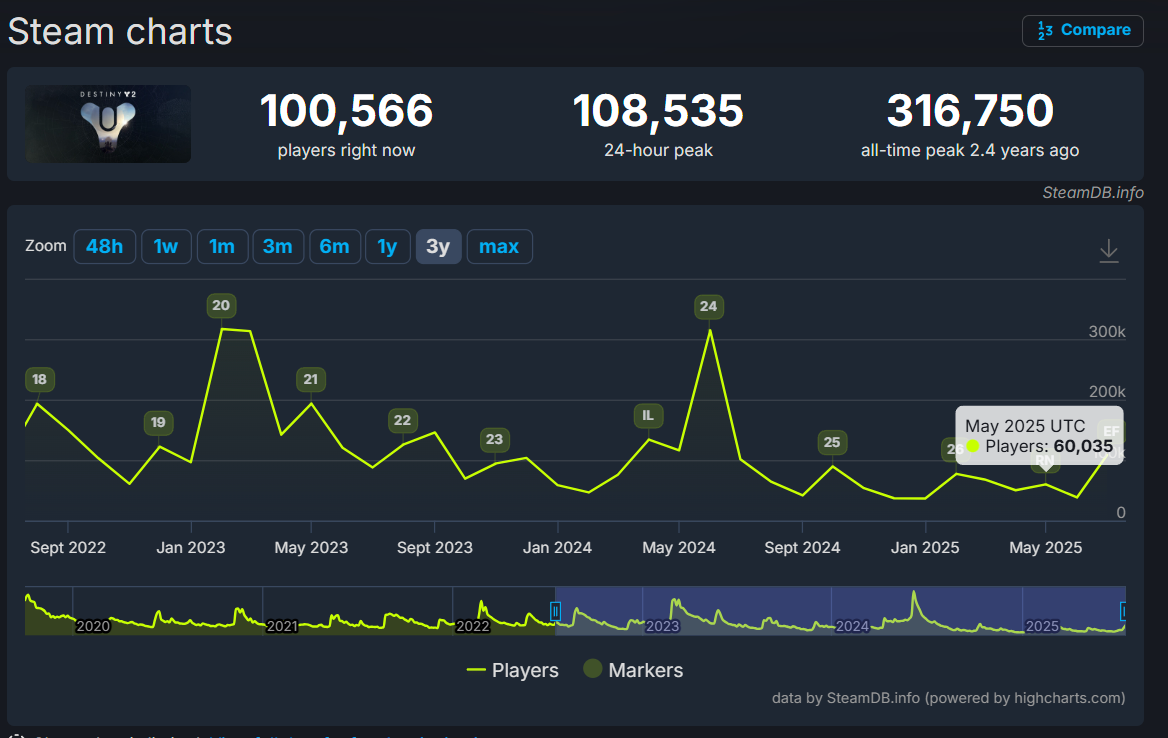Open event marker 20

click(x=221, y=305)
